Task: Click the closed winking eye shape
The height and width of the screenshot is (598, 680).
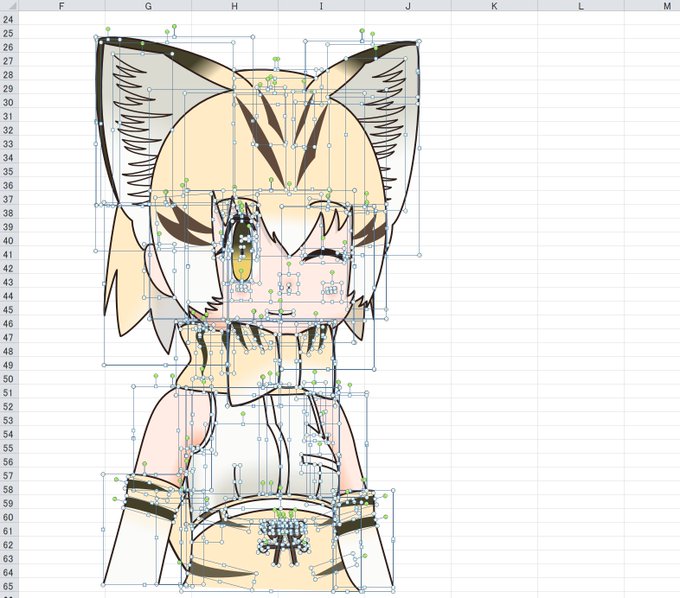Action: tap(325, 255)
